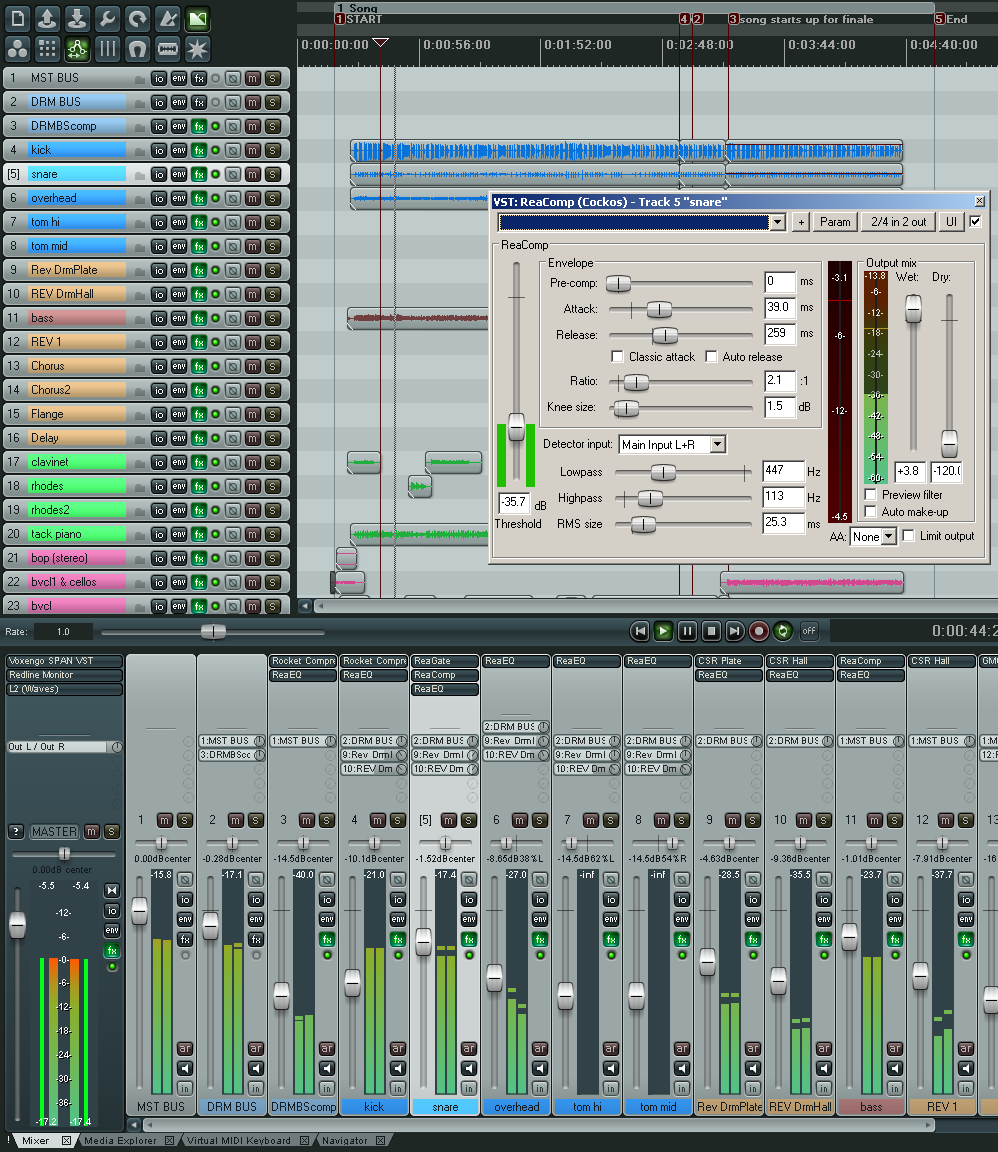This screenshot has width=998, height=1152.
Task: Open the ReaComp preset dropdown
Action: coord(778,222)
